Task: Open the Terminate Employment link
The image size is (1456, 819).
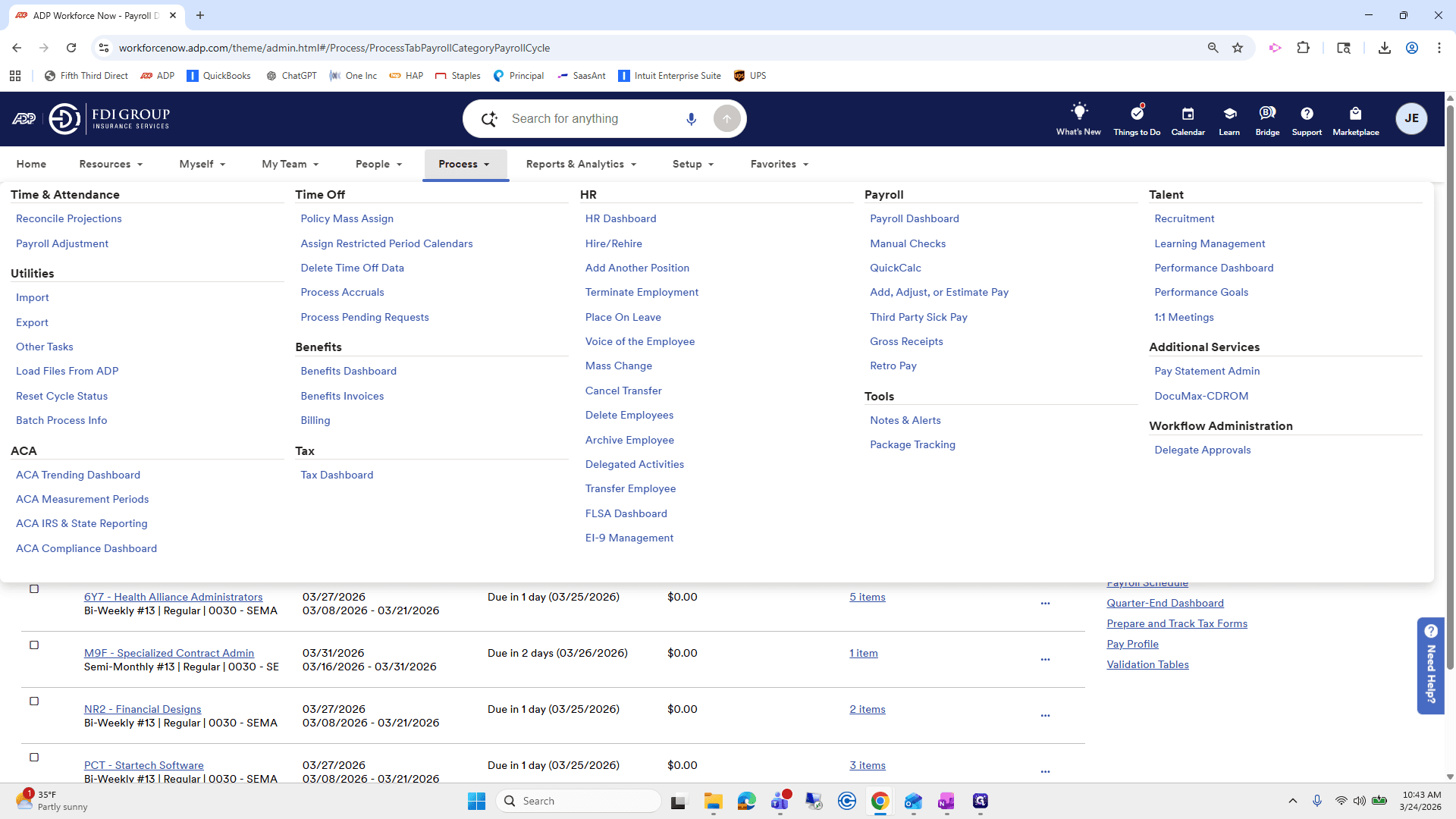Action: coord(642,292)
